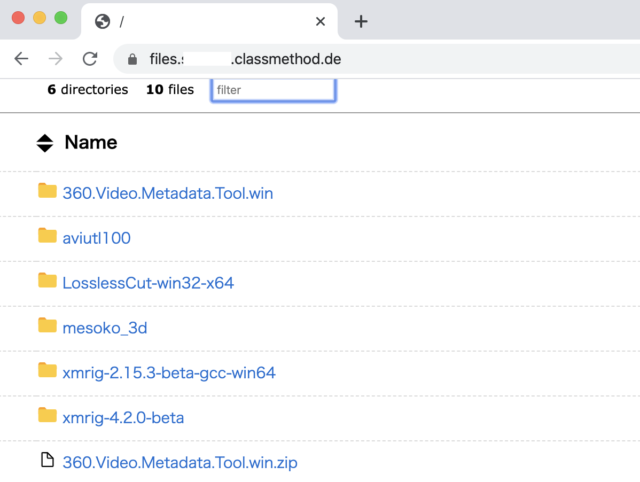The height and width of the screenshot is (482, 640).
Task: Click the green fullscreen window button
Action: click(x=61, y=18)
